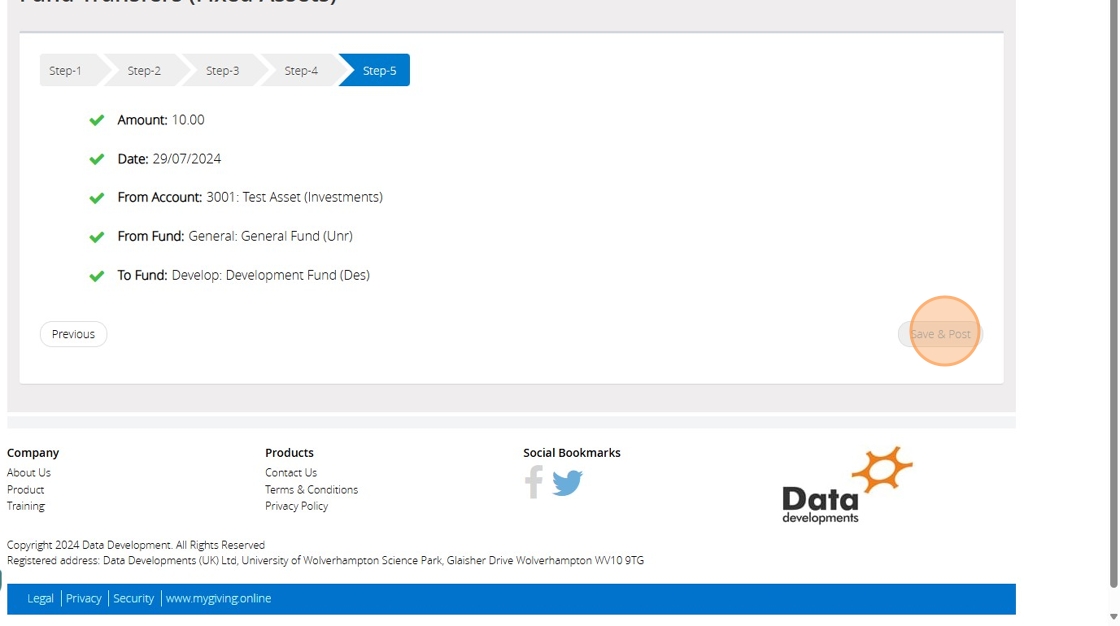Click the date value 29/07/2024
Viewport: 1120px width, 626px height.
click(186, 159)
